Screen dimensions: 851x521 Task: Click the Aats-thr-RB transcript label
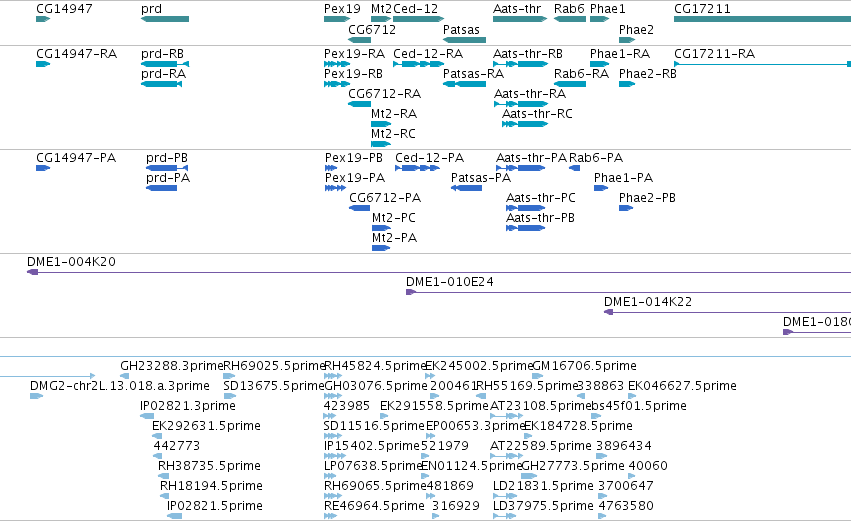528,54
